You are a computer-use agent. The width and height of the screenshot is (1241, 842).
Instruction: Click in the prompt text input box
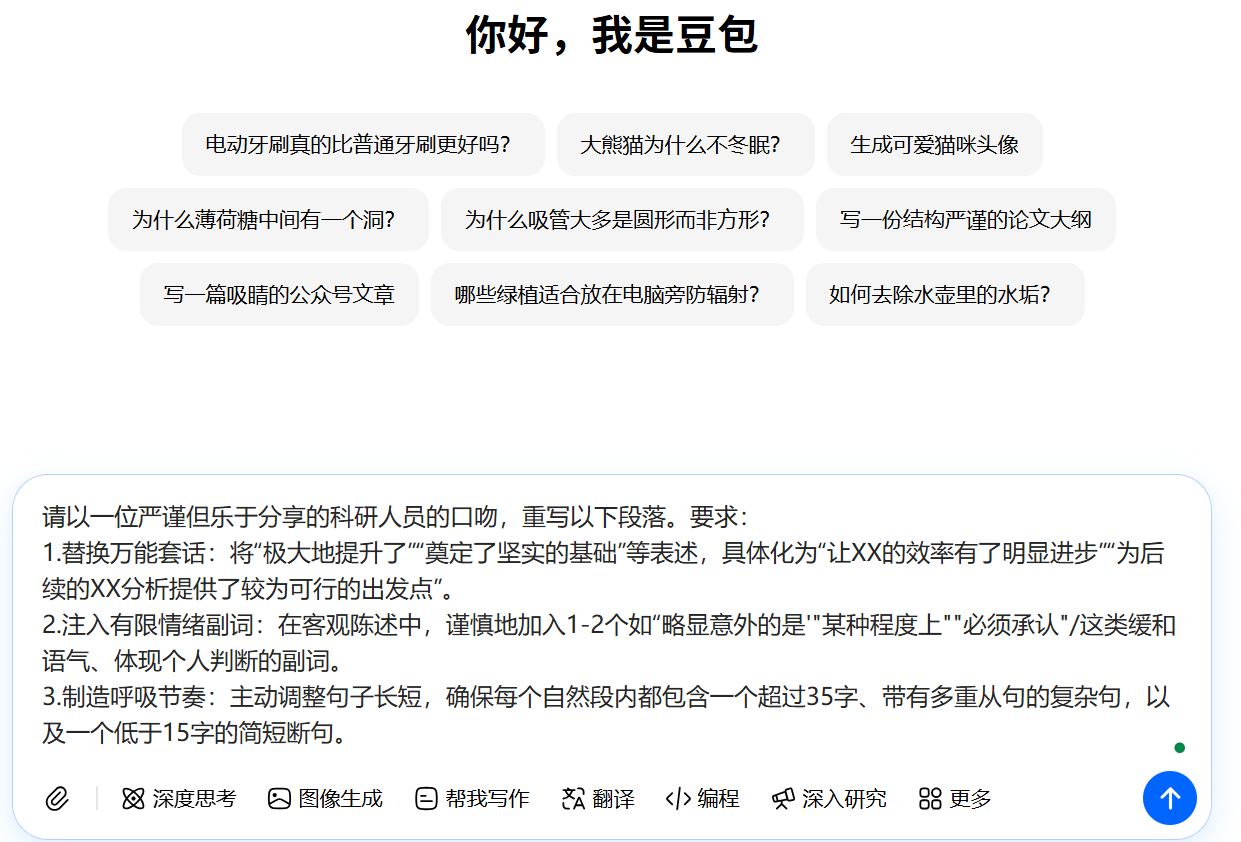[x=610, y=625]
